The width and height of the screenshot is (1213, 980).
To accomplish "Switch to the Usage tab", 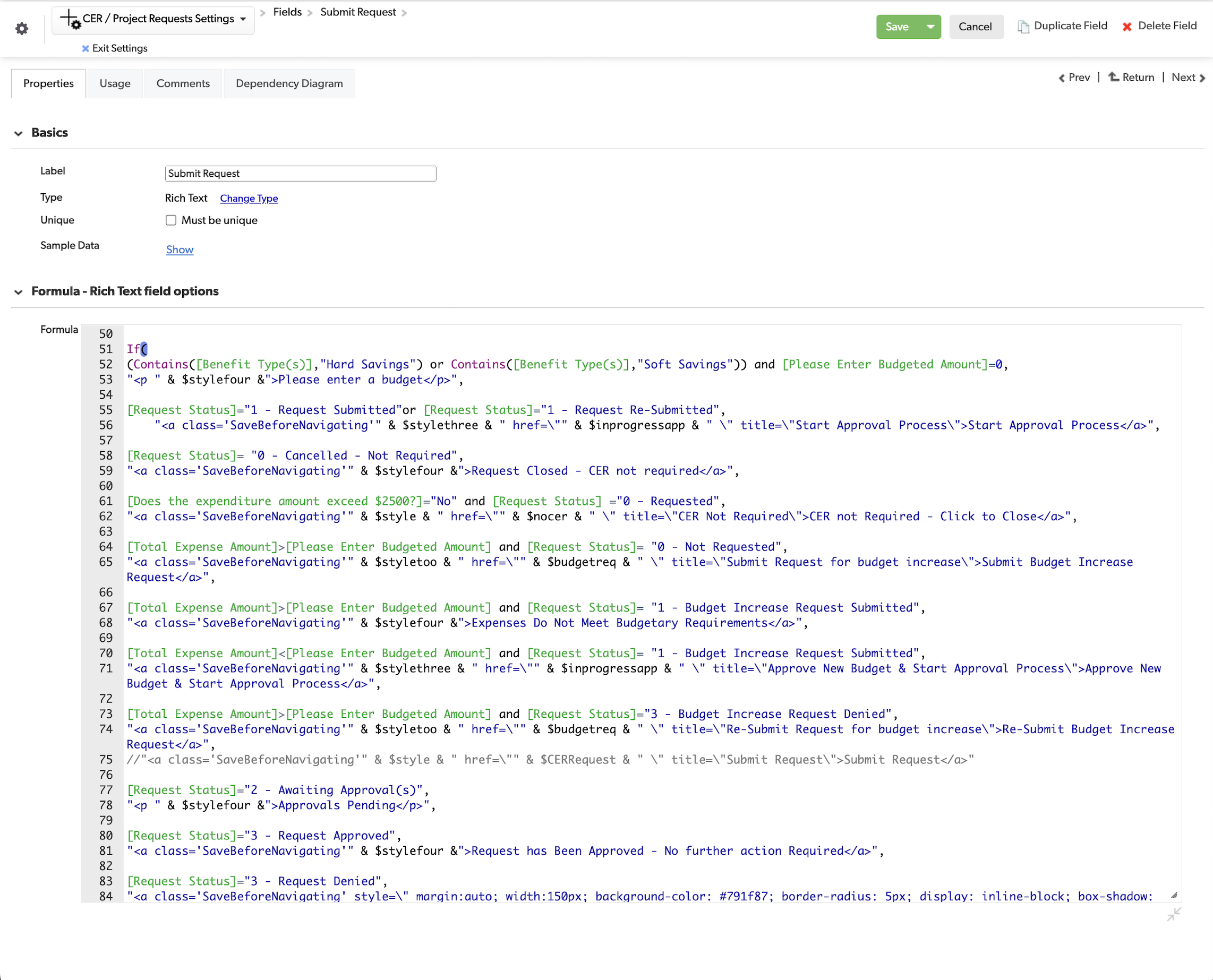I will coord(115,83).
